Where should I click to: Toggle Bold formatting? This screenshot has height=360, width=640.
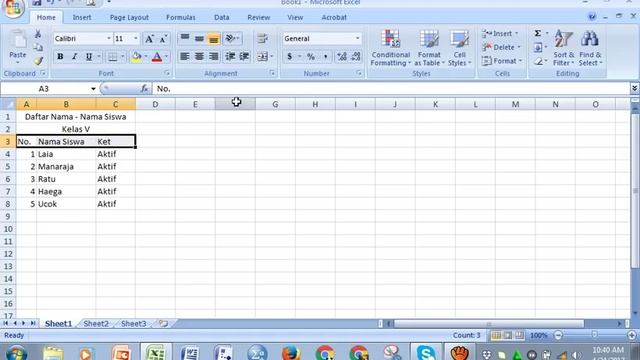pos(60,57)
